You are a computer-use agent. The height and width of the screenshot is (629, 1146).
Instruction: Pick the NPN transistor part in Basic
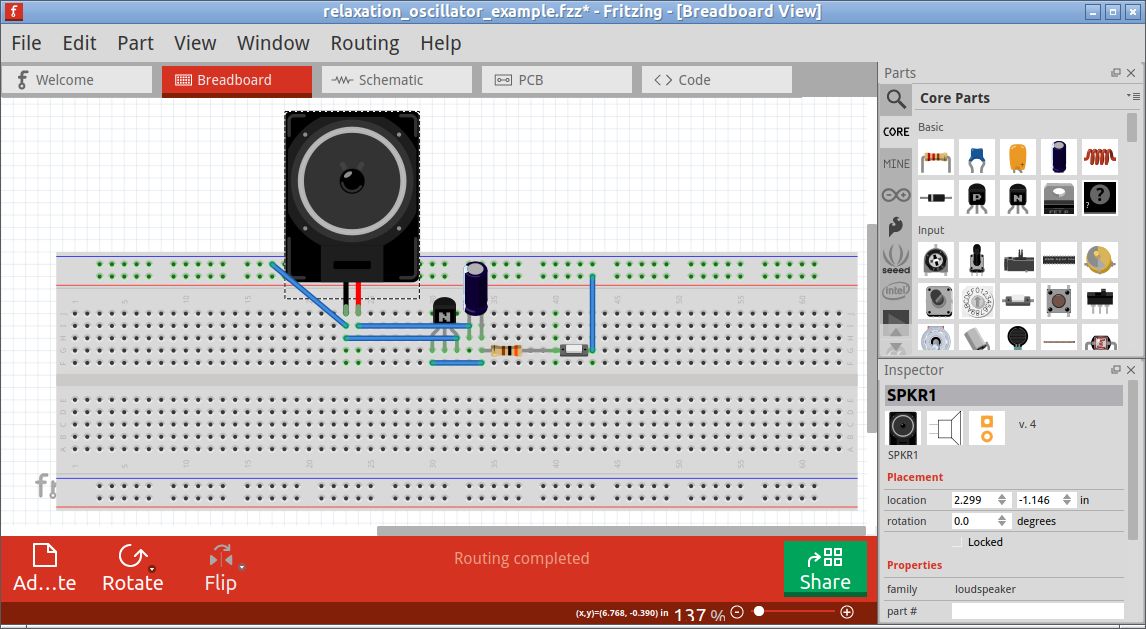tap(1017, 198)
